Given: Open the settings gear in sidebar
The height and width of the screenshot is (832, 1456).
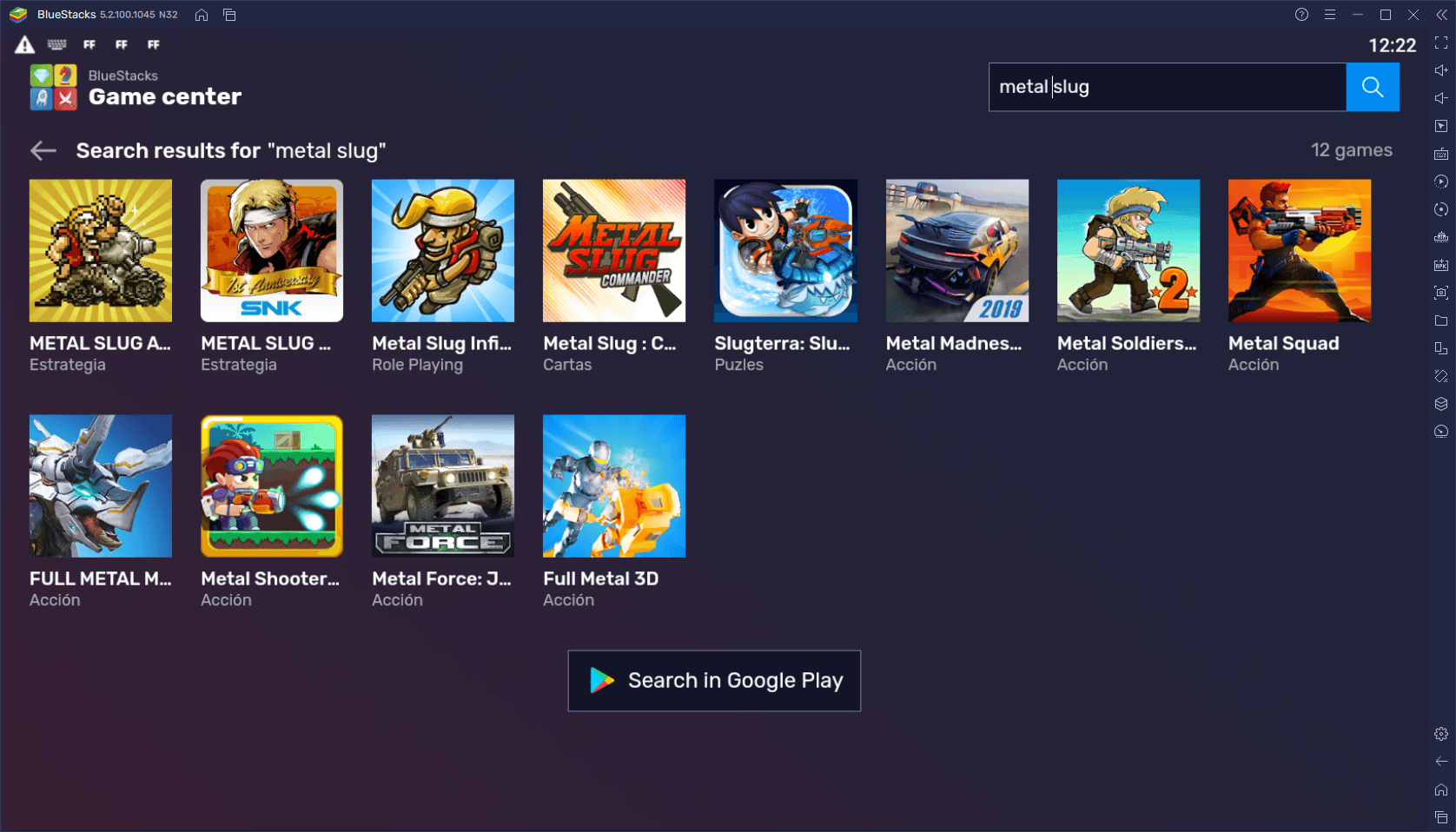Looking at the screenshot, I should [1441, 734].
